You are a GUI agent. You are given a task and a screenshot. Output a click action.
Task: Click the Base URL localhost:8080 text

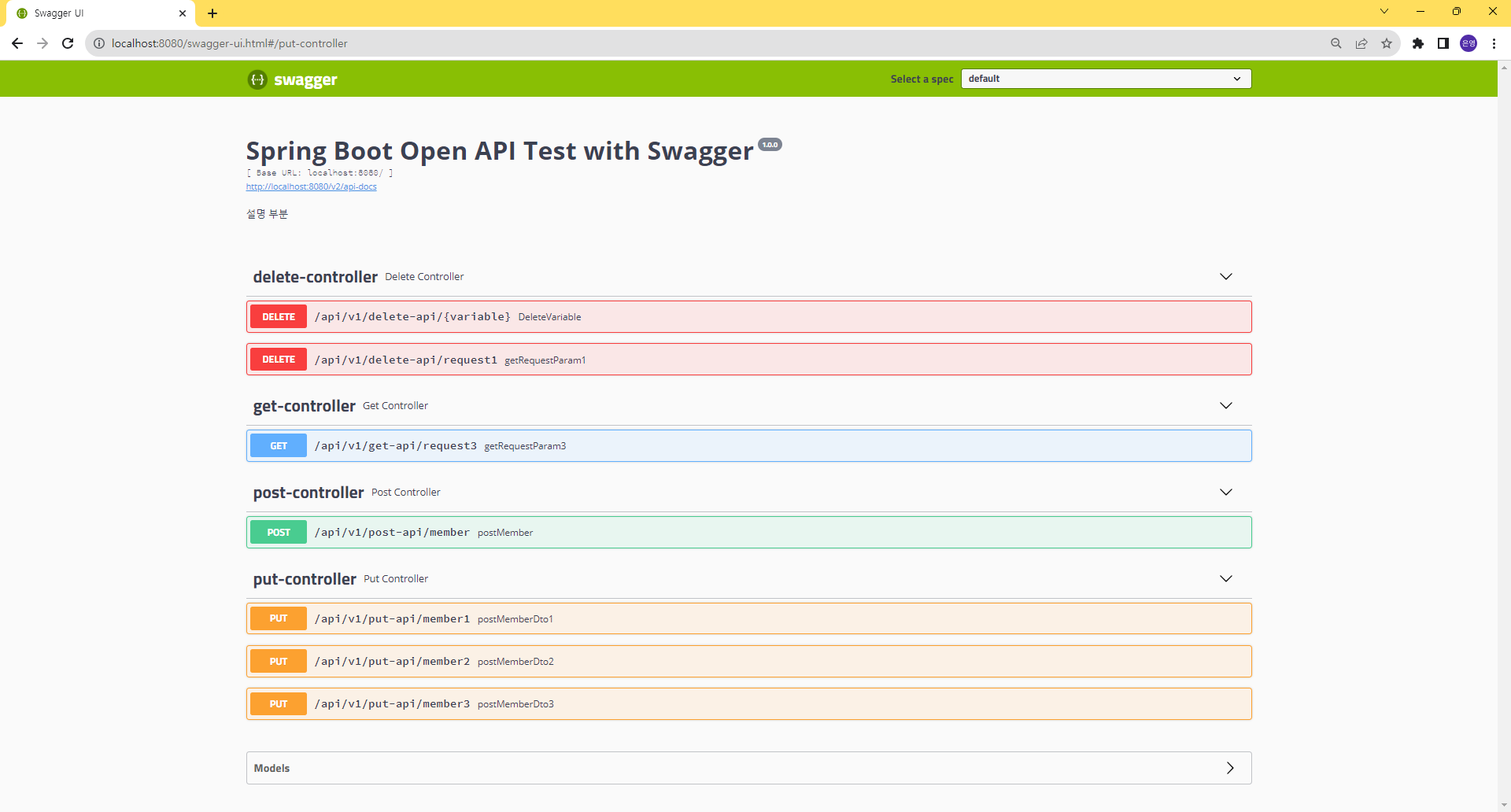(320, 172)
